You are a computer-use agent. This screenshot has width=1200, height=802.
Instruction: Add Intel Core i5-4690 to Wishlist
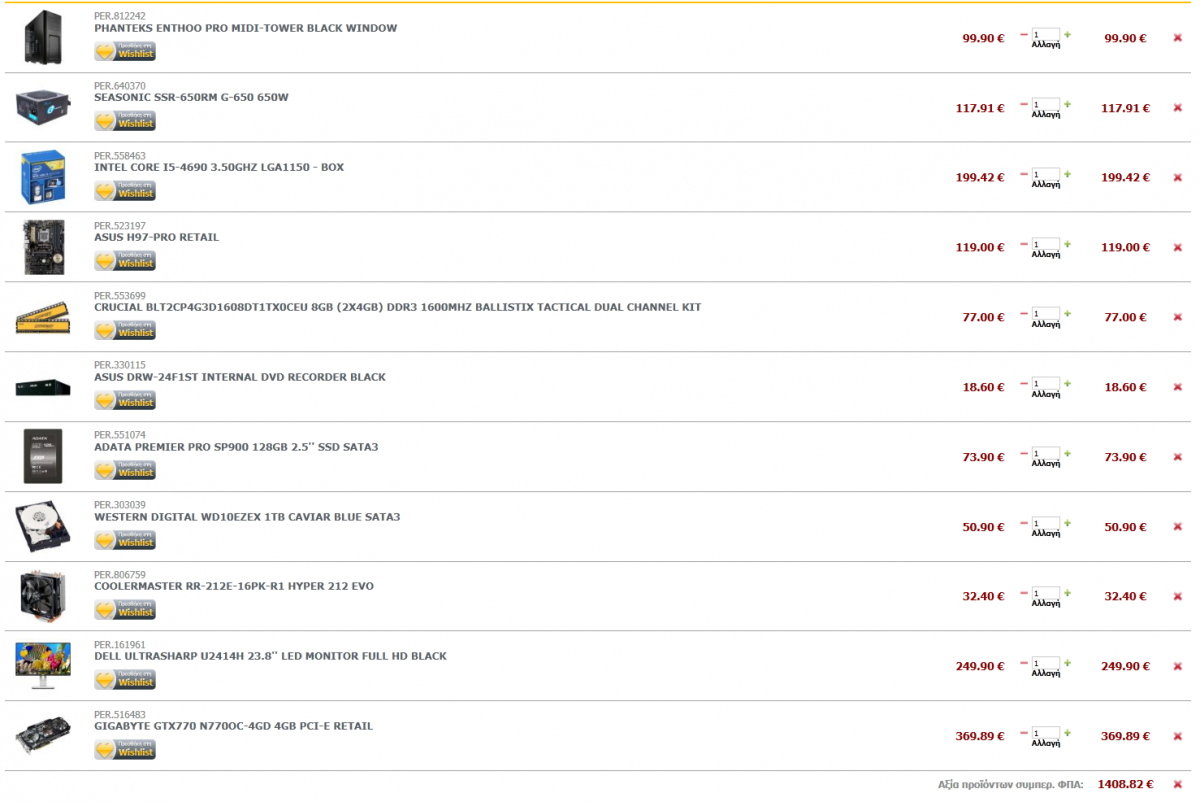(125, 191)
